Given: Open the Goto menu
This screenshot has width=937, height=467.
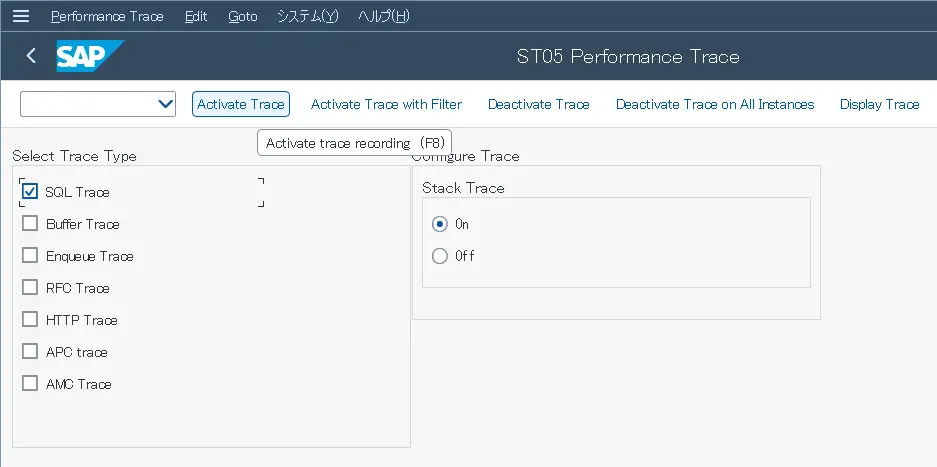Looking at the screenshot, I should click(243, 16).
